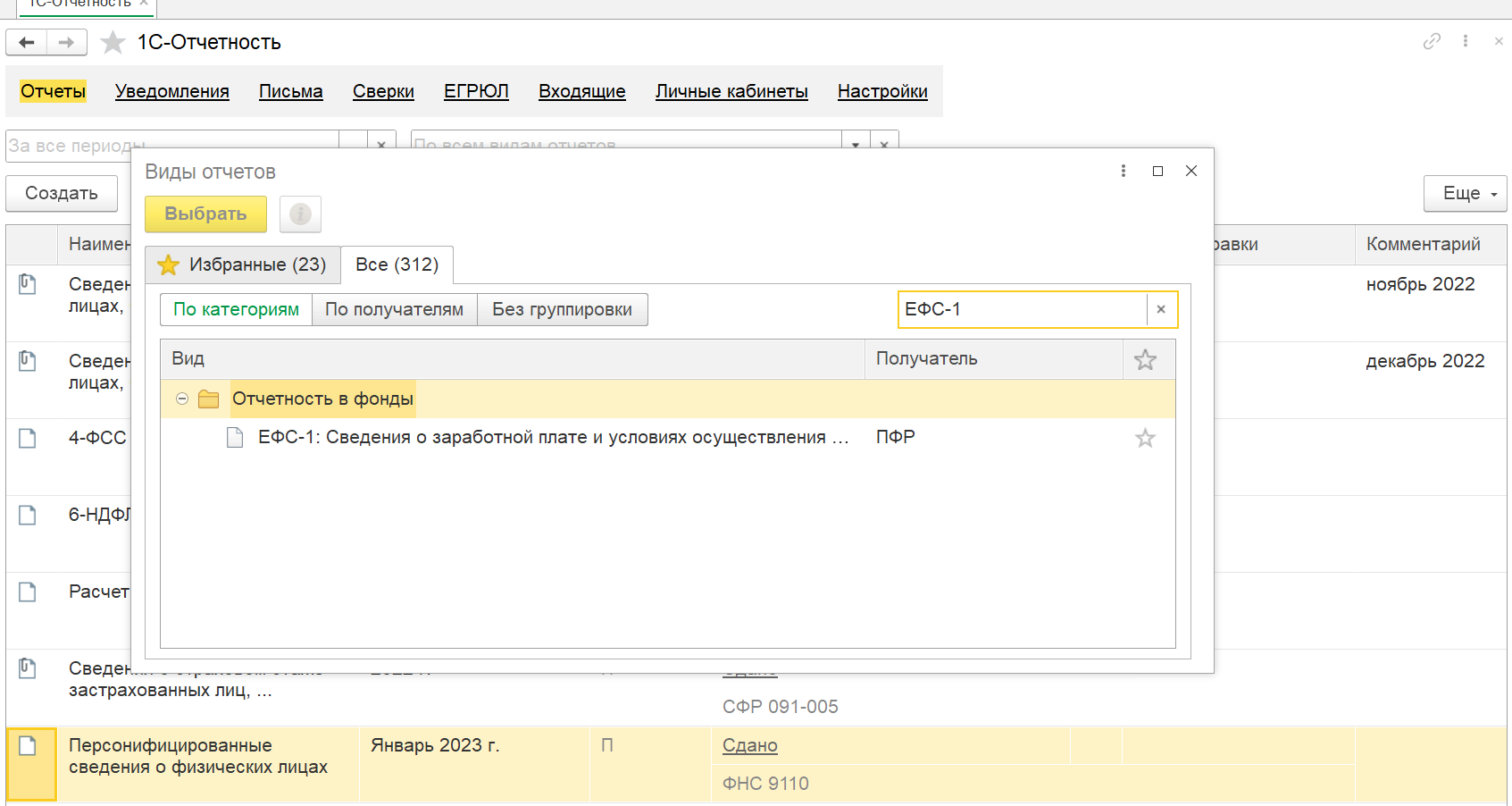Switch grouping to По получателям

pyautogui.click(x=394, y=309)
